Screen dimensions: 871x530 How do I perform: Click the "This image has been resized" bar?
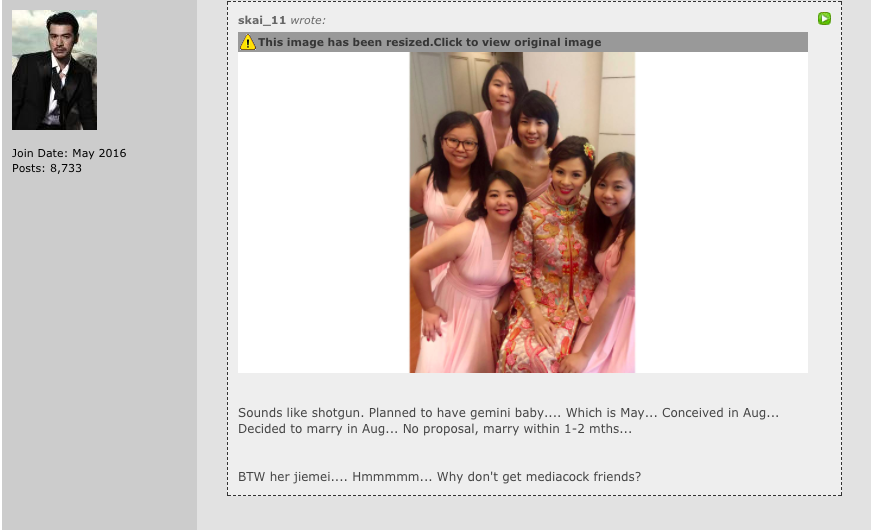click(x=523, y=42)
